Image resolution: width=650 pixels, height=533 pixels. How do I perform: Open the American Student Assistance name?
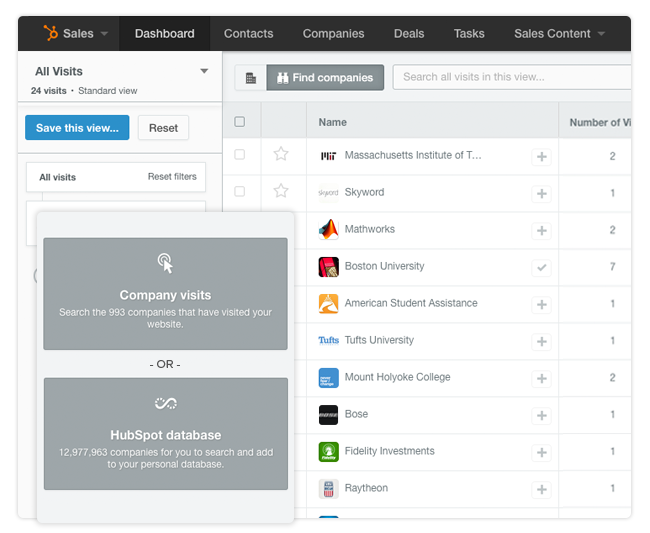coord(411,303)
